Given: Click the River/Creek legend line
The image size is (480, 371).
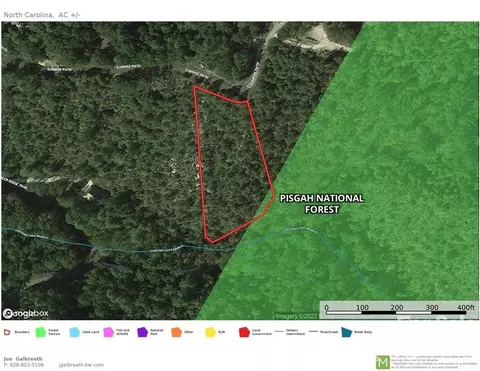Looking at the screenshot, I should pos(313,332).
